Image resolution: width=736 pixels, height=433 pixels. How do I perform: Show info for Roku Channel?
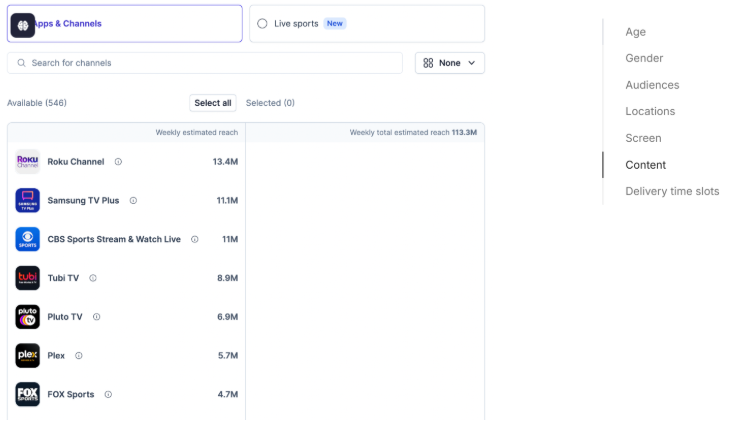click(118, 162)
